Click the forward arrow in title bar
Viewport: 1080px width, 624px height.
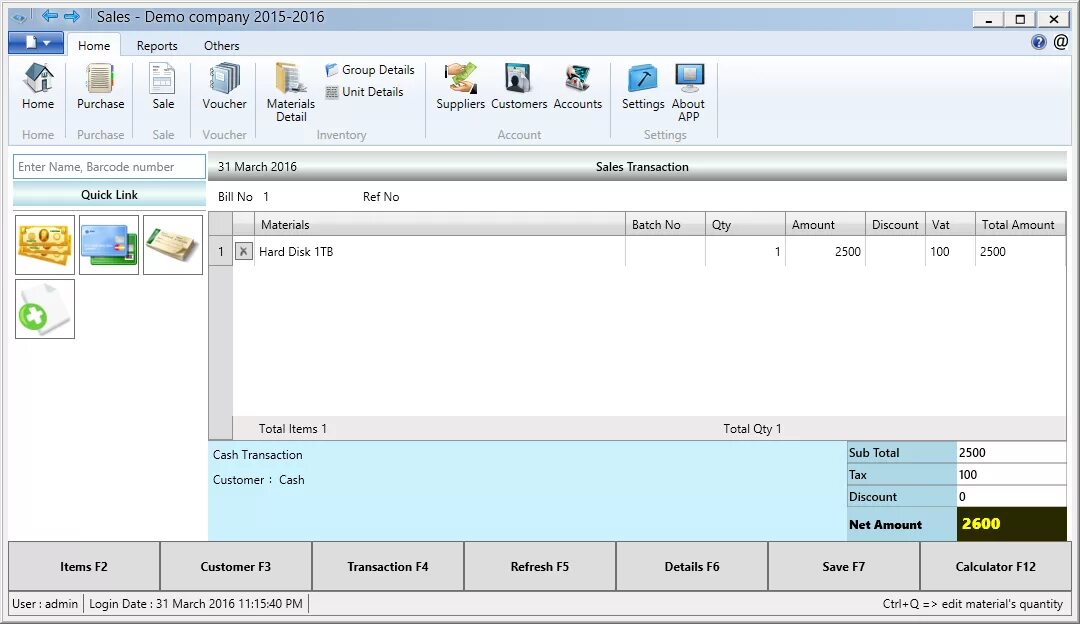72,16
